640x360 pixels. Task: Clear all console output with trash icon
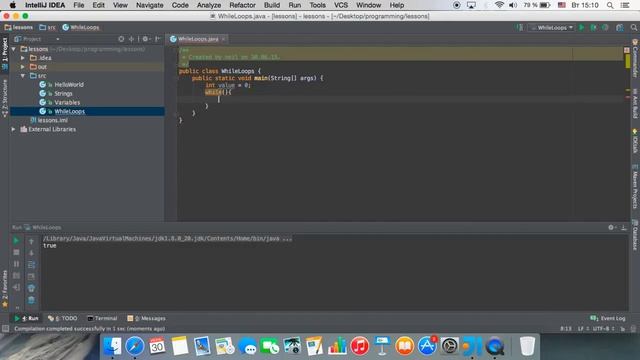pyautogui.click(x=31, y=300)
